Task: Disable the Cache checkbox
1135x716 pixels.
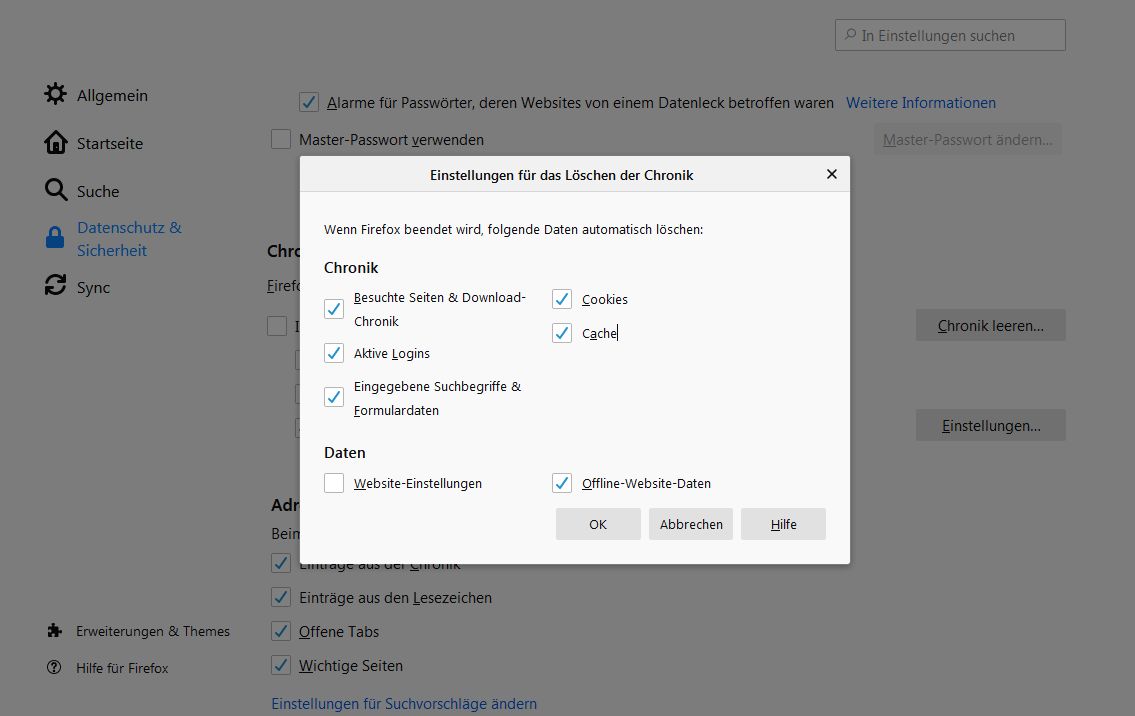Action: click(562, 333)
